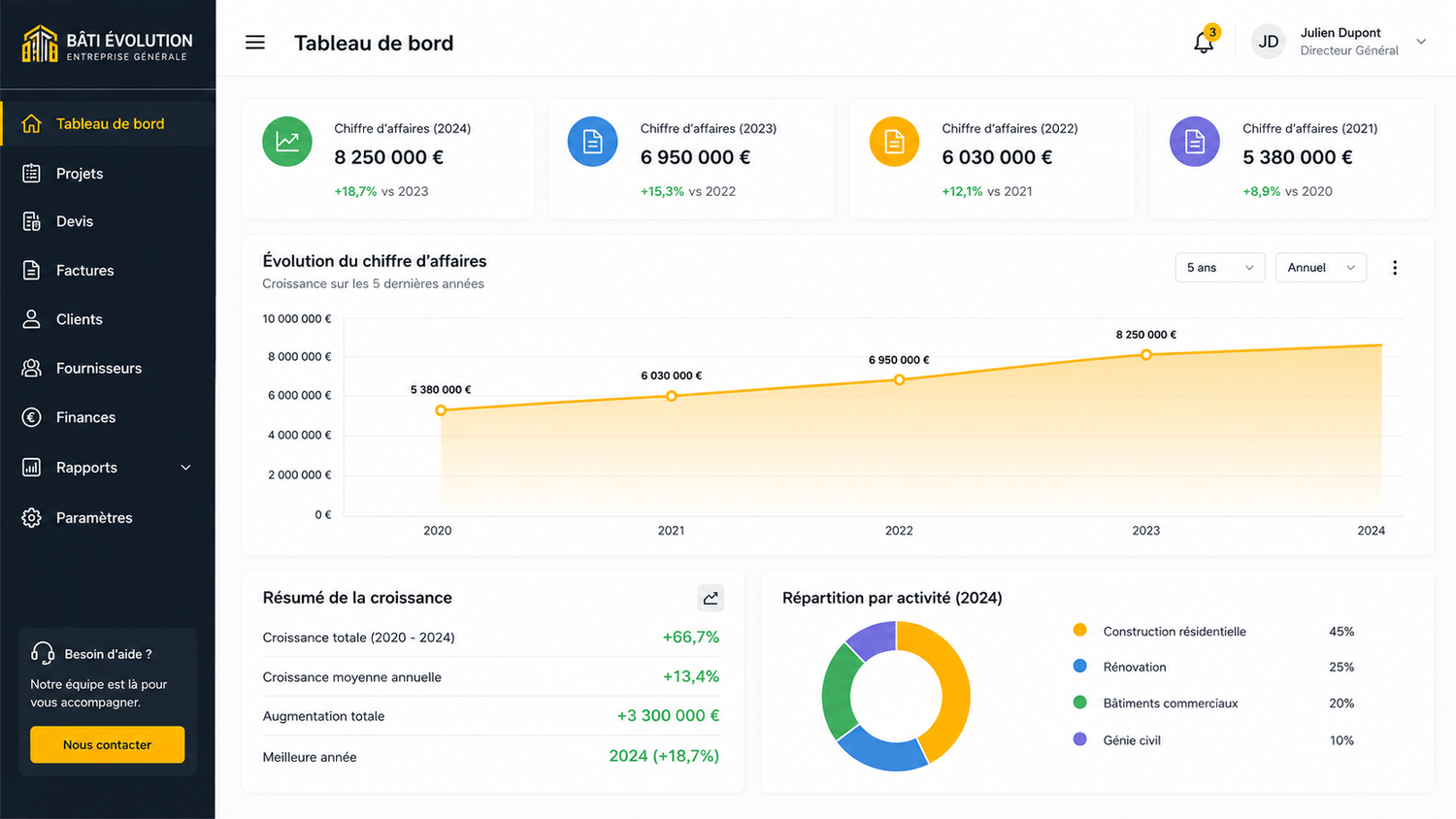Expand the Rapports submenu chevron
The image size is (1456, 819).
[x=185, y=468]
